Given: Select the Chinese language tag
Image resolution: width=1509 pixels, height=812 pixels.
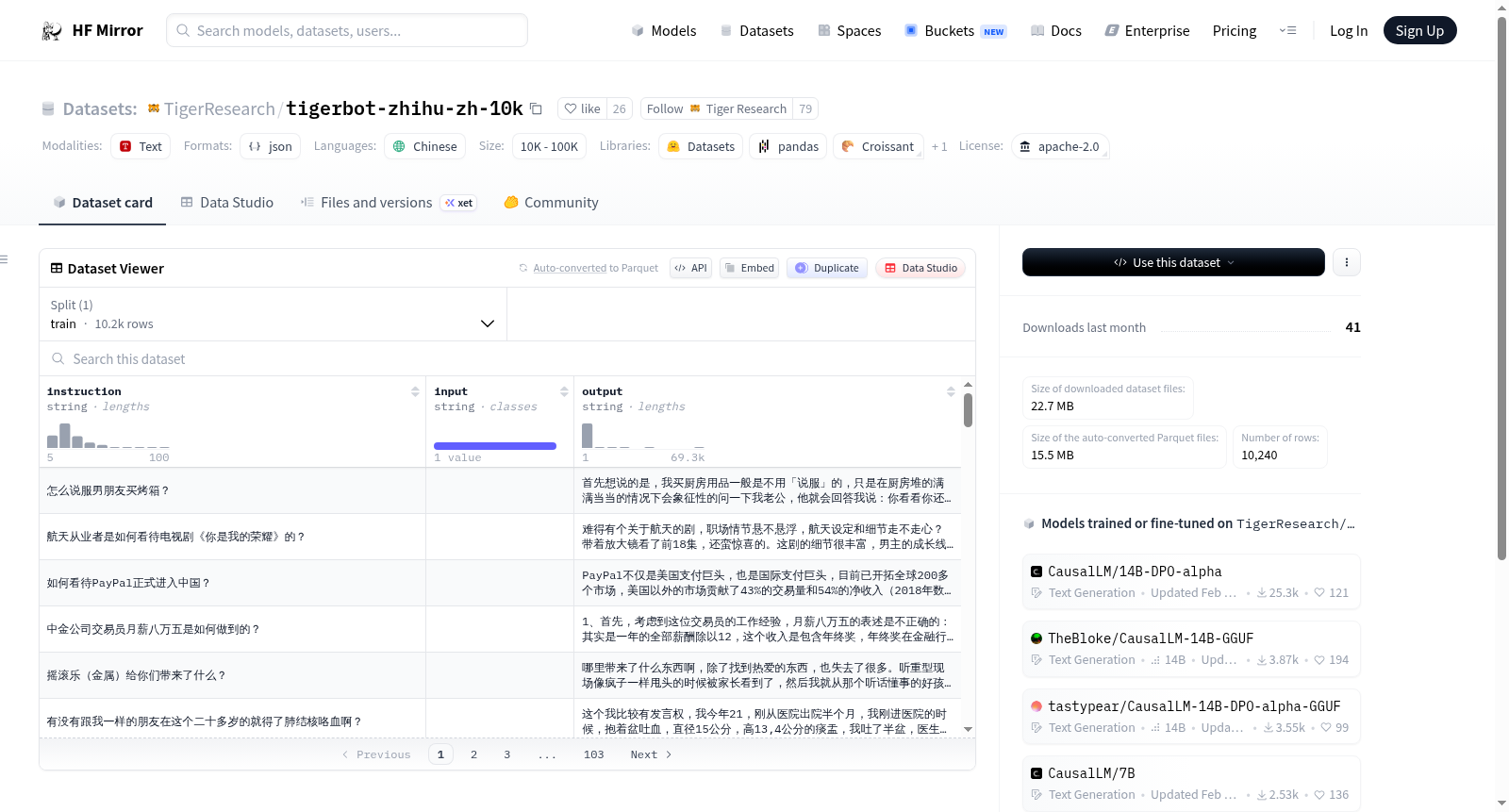Looking at the screenshot, I should [424, 146].
